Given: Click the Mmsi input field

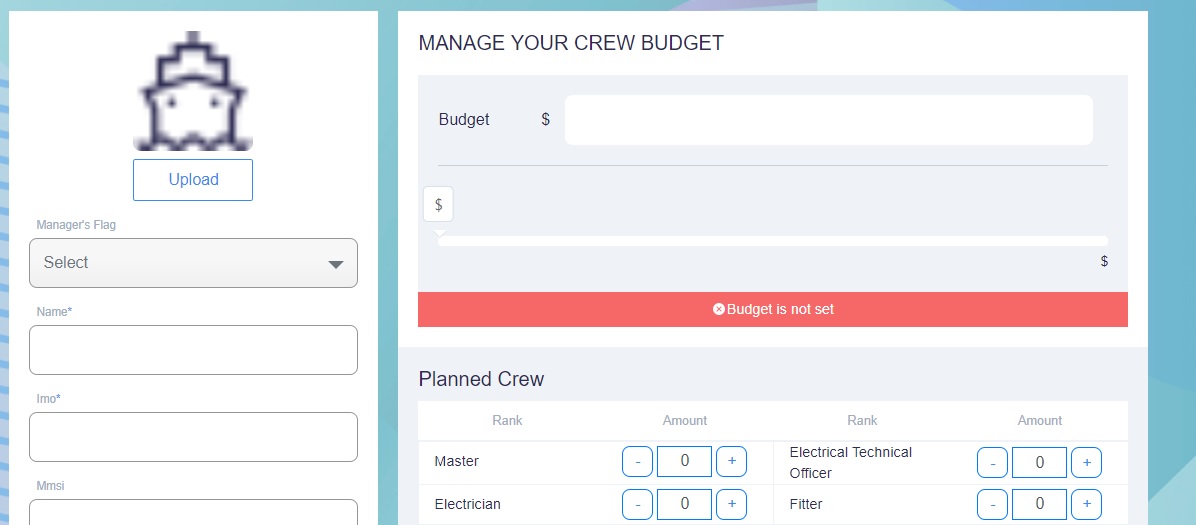Looking at the screenshot, I should pos(193,511).
